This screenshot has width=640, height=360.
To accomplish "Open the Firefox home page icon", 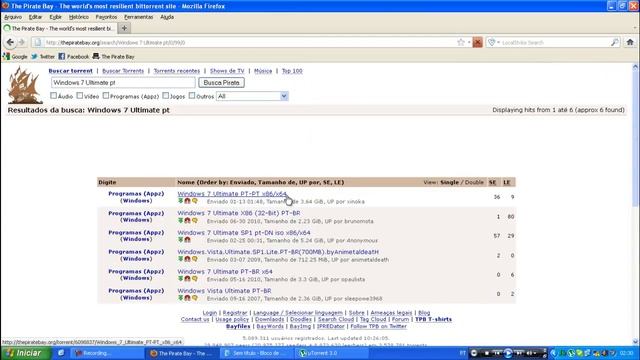I will pyautogui.click(x=630, y=42).
